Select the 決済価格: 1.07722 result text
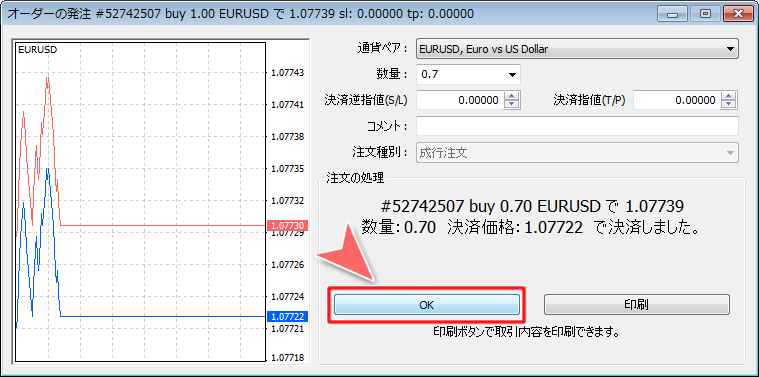Screen dimensions: 759x377 pyautogui.click(x=516, y=227)
